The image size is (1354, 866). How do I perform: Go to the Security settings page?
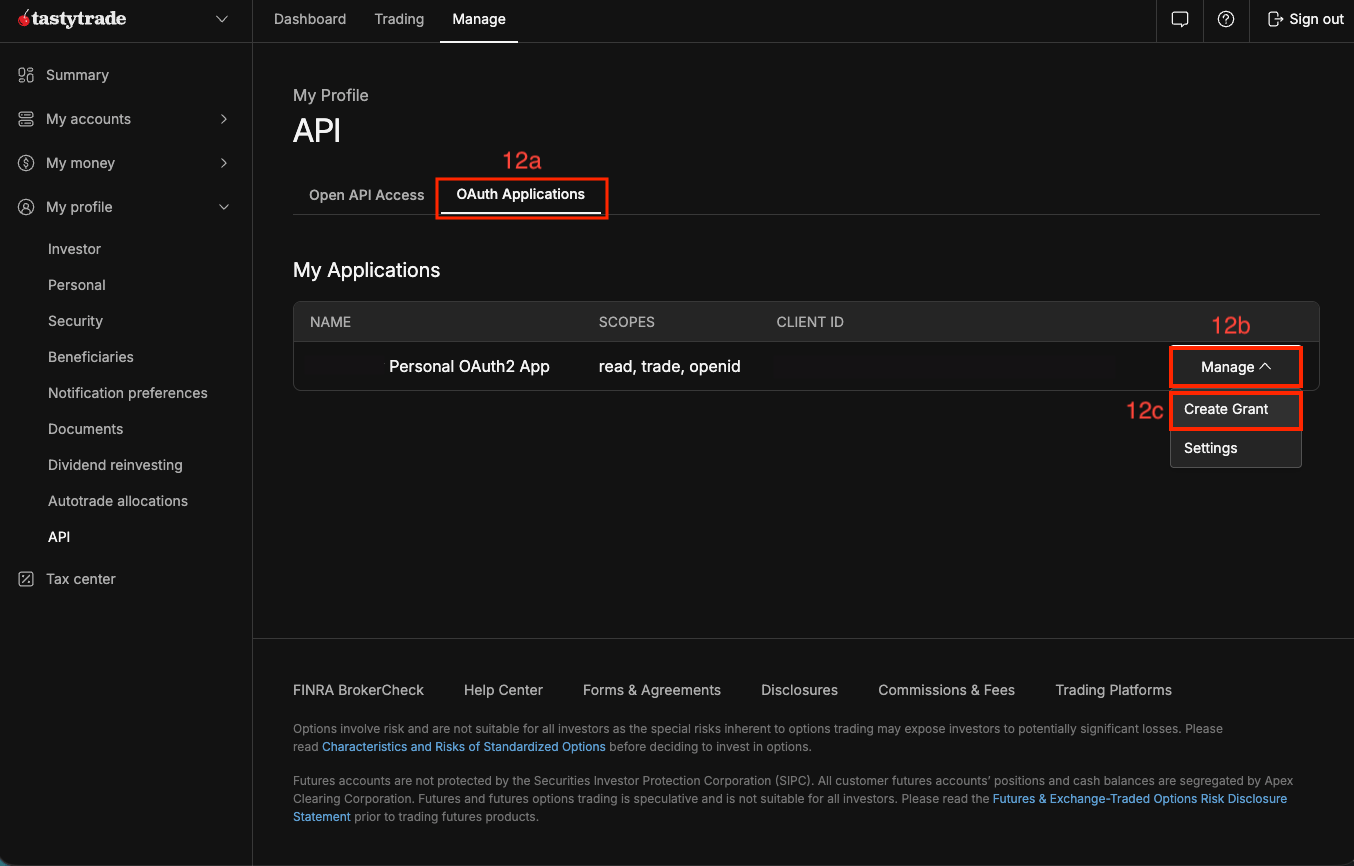point(75,321)
